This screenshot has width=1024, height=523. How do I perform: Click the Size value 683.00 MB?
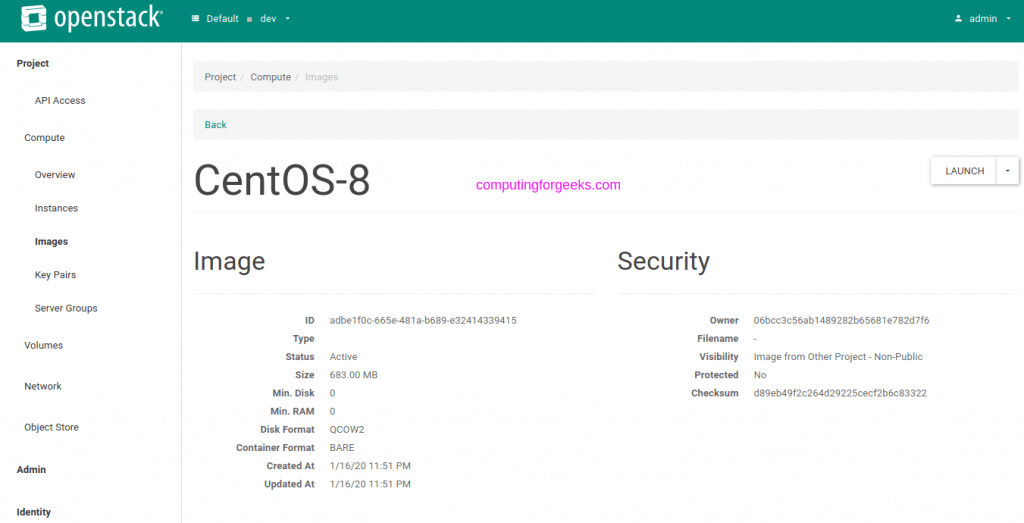point(353,375)
